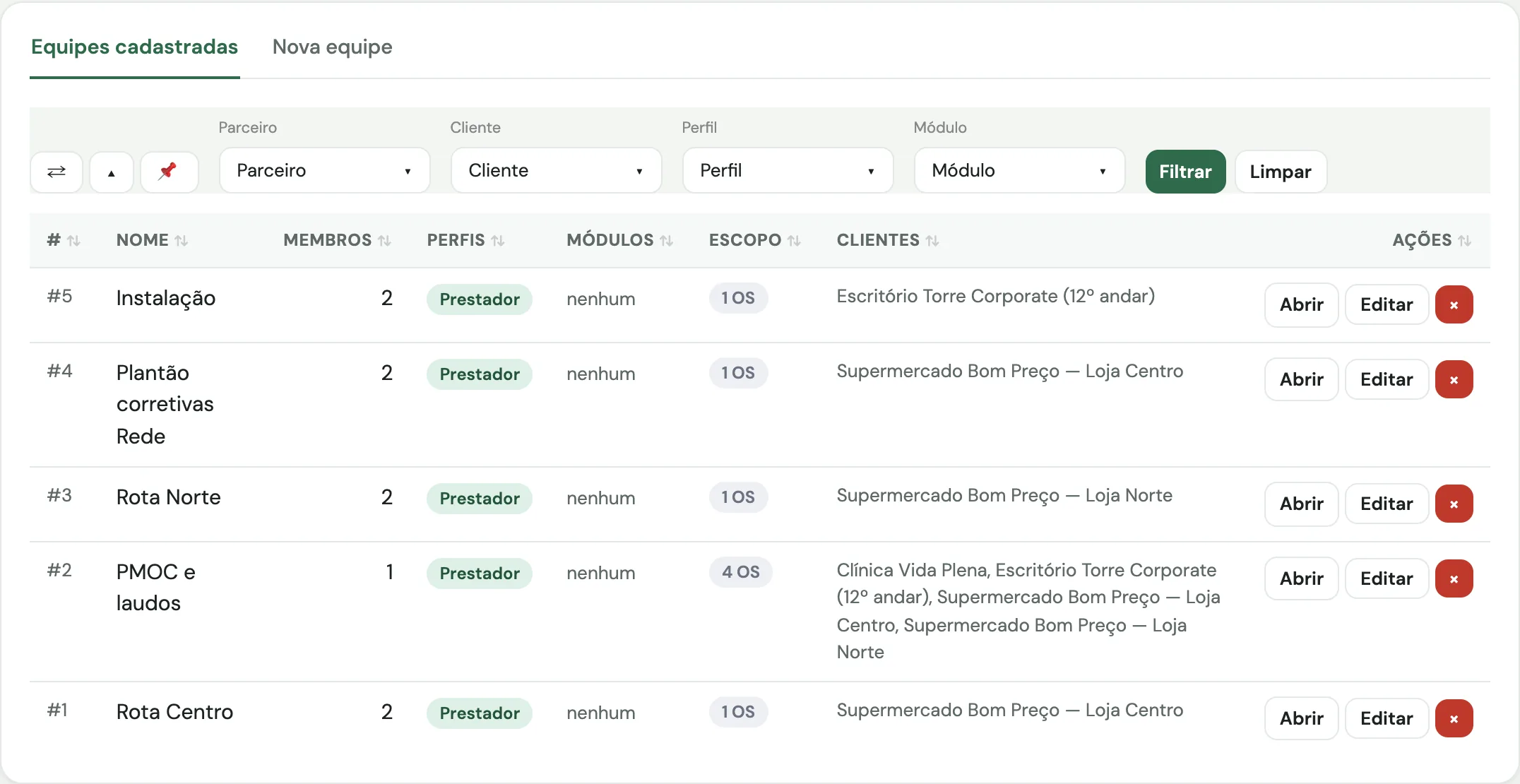Open the Perfil filter dropdown
Screen dimensions: 1520x784
tap(788, 170)
